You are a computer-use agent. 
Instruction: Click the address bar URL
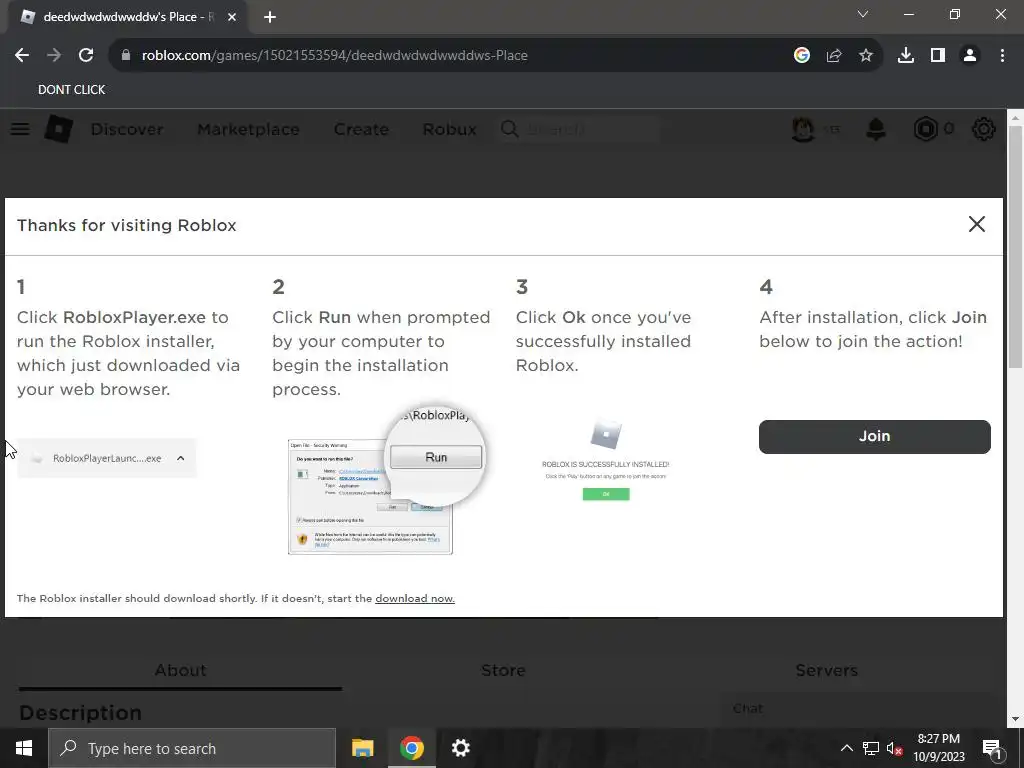[x=334, y=56]
